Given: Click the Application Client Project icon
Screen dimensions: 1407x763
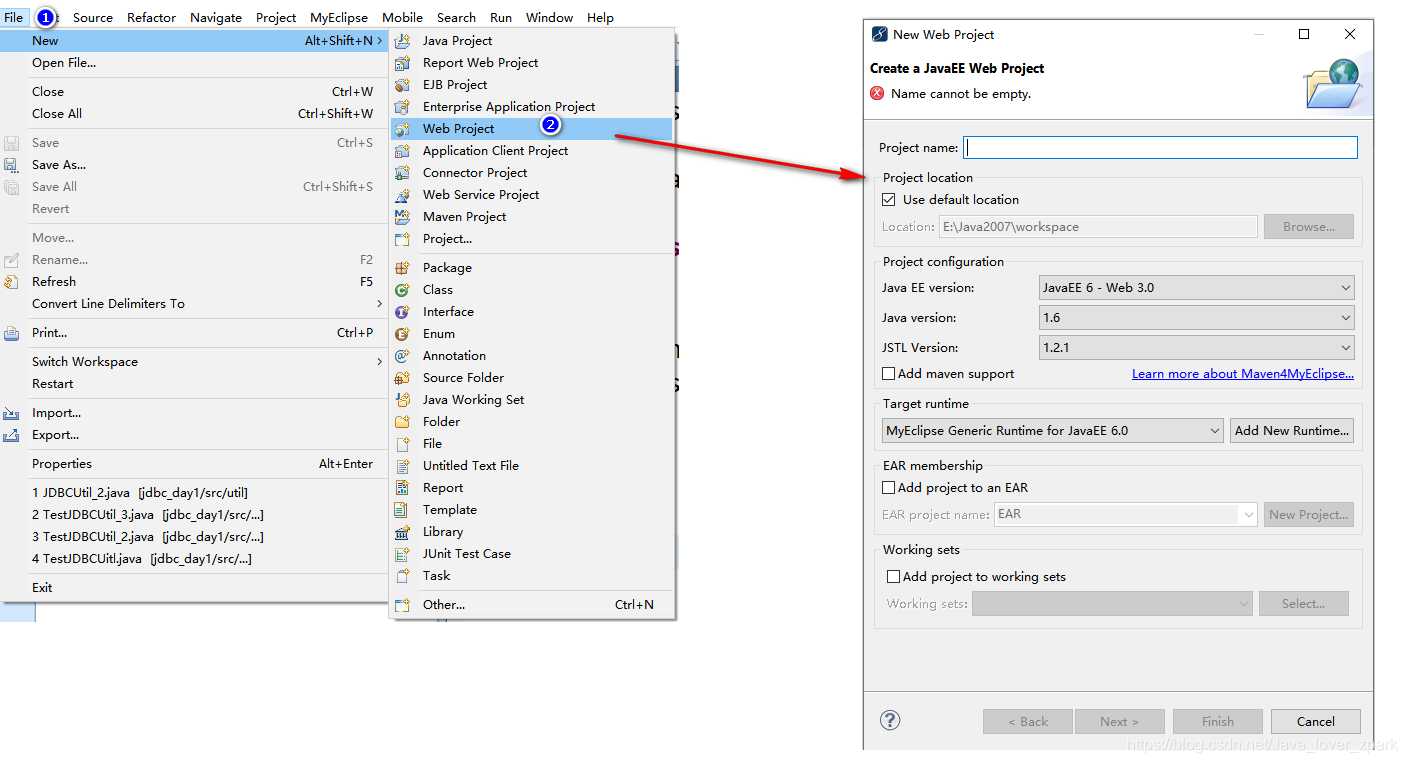Looking at the screenshot, I should click(x=402, y=151).
